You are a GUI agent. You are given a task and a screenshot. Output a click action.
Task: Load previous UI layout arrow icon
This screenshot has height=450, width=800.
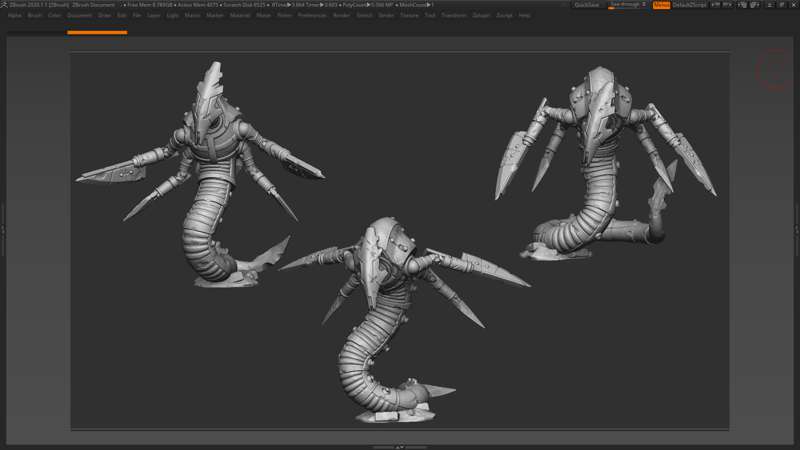pyautogui.click(x=715, y=5)
